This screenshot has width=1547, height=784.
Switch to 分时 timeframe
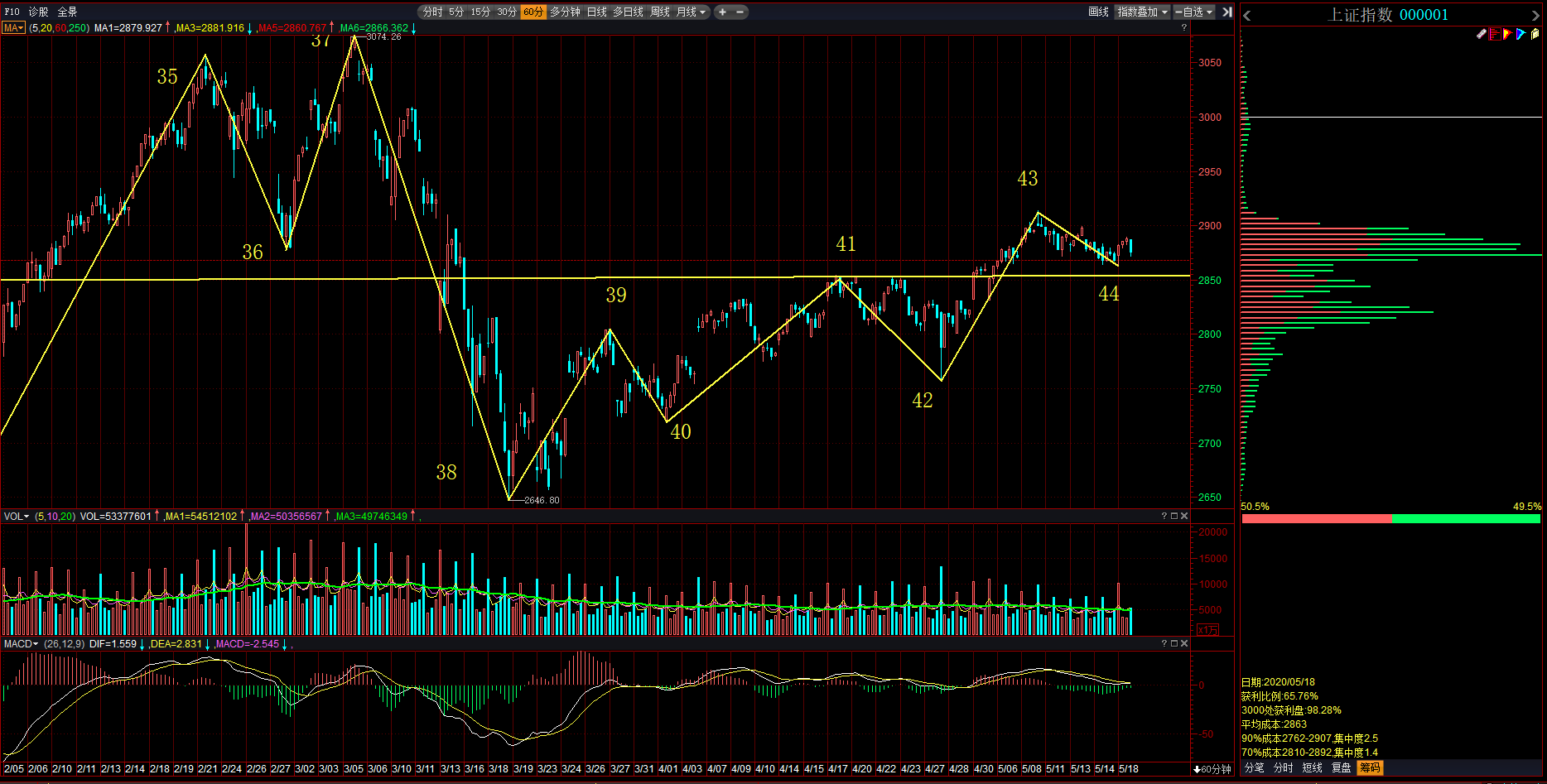tap(432, 12)
